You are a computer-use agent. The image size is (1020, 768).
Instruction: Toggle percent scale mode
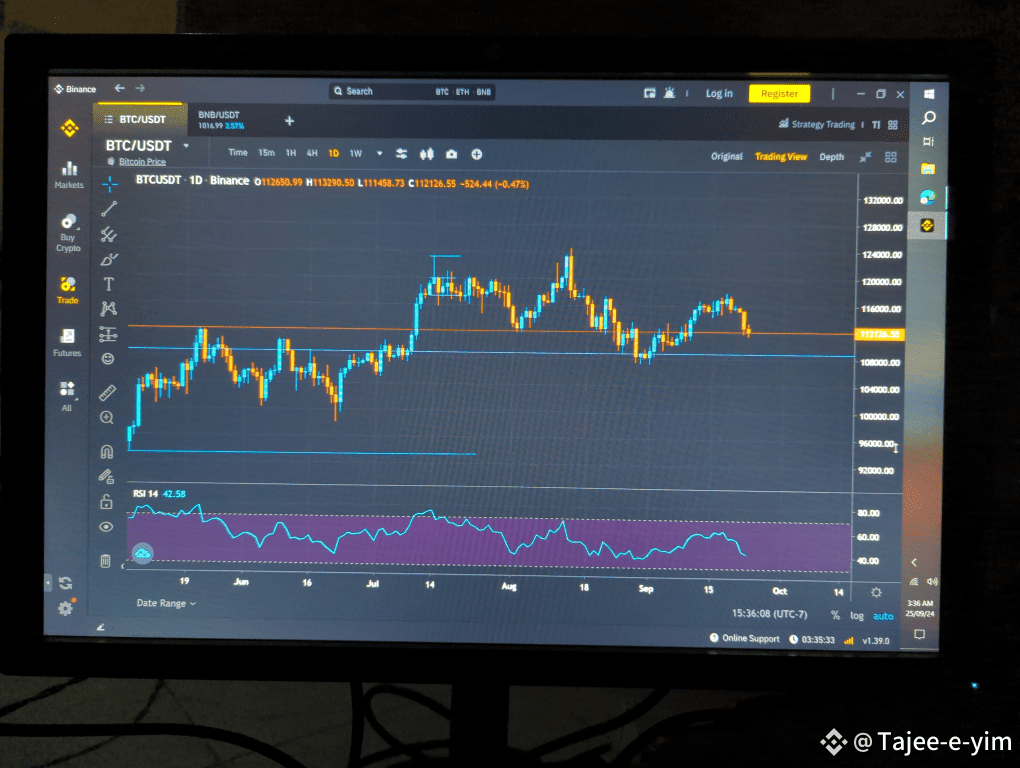coord(835,615)
